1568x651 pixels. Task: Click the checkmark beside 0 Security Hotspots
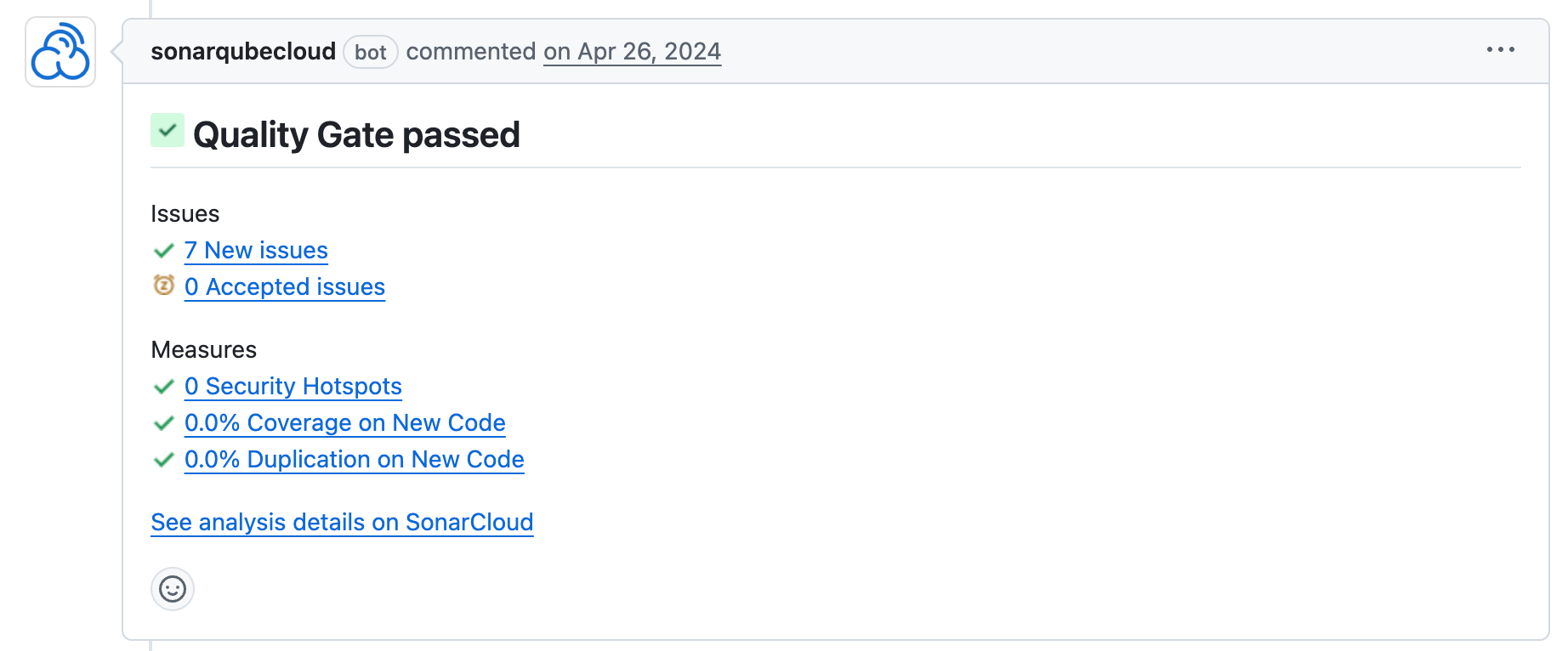[x=164, y=387]
